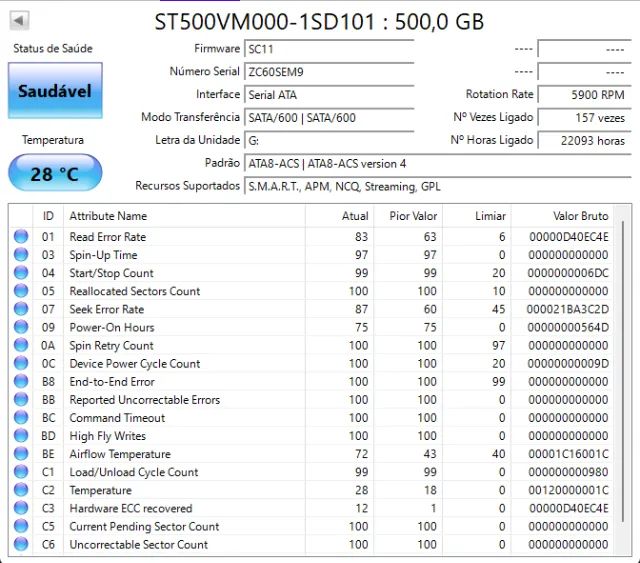Select the Load/Unload Cycle Count name
Viewport: 640px width, 563px height.
(134, 472)
